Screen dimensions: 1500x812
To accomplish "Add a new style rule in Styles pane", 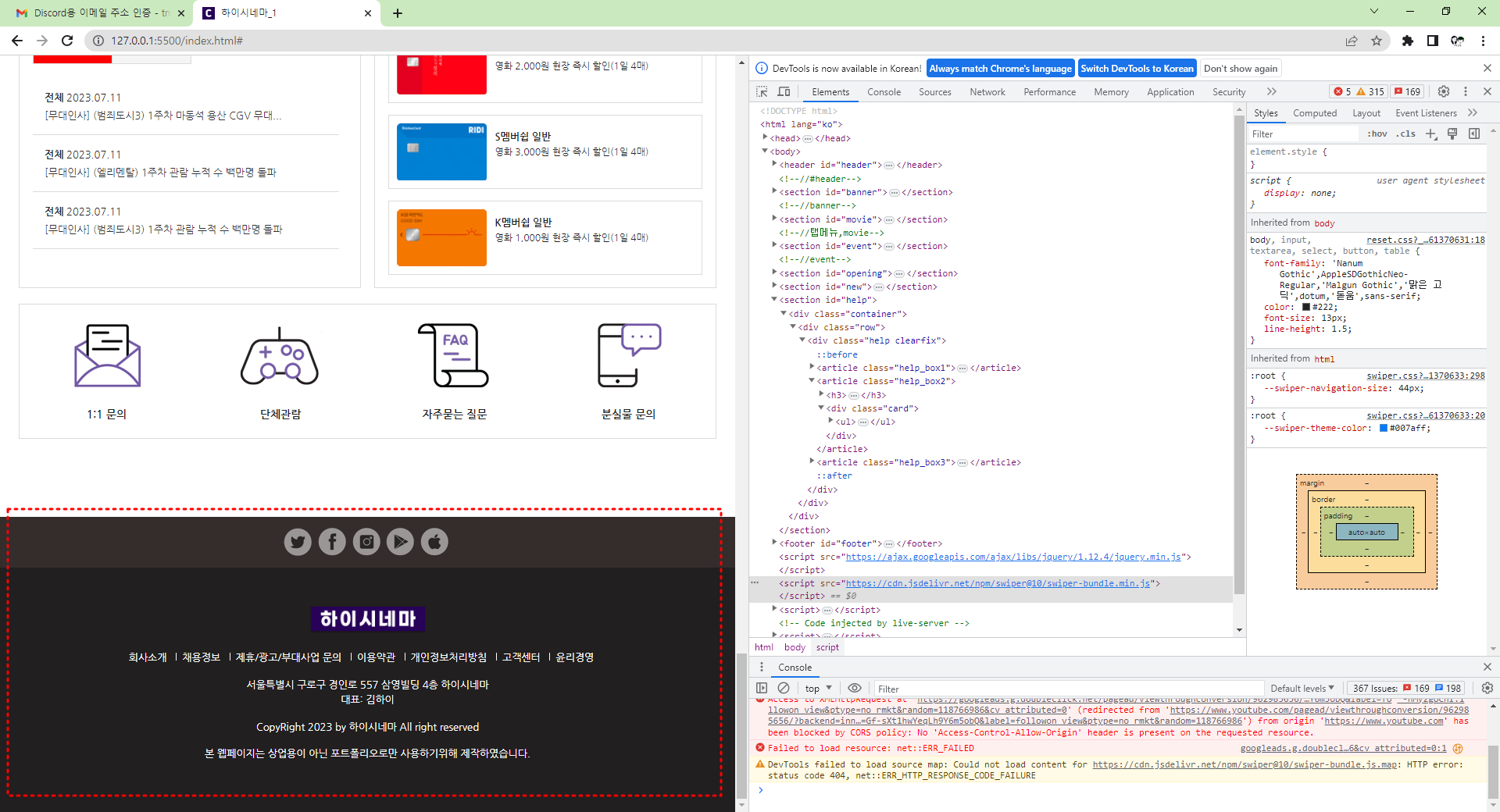I will click(1431, 134).
